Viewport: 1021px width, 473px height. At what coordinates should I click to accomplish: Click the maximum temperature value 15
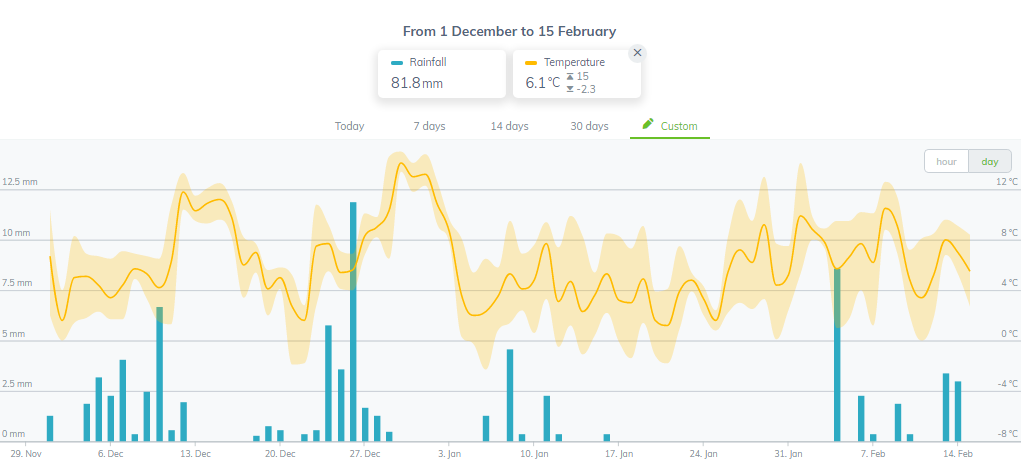(x=583, y=76)
